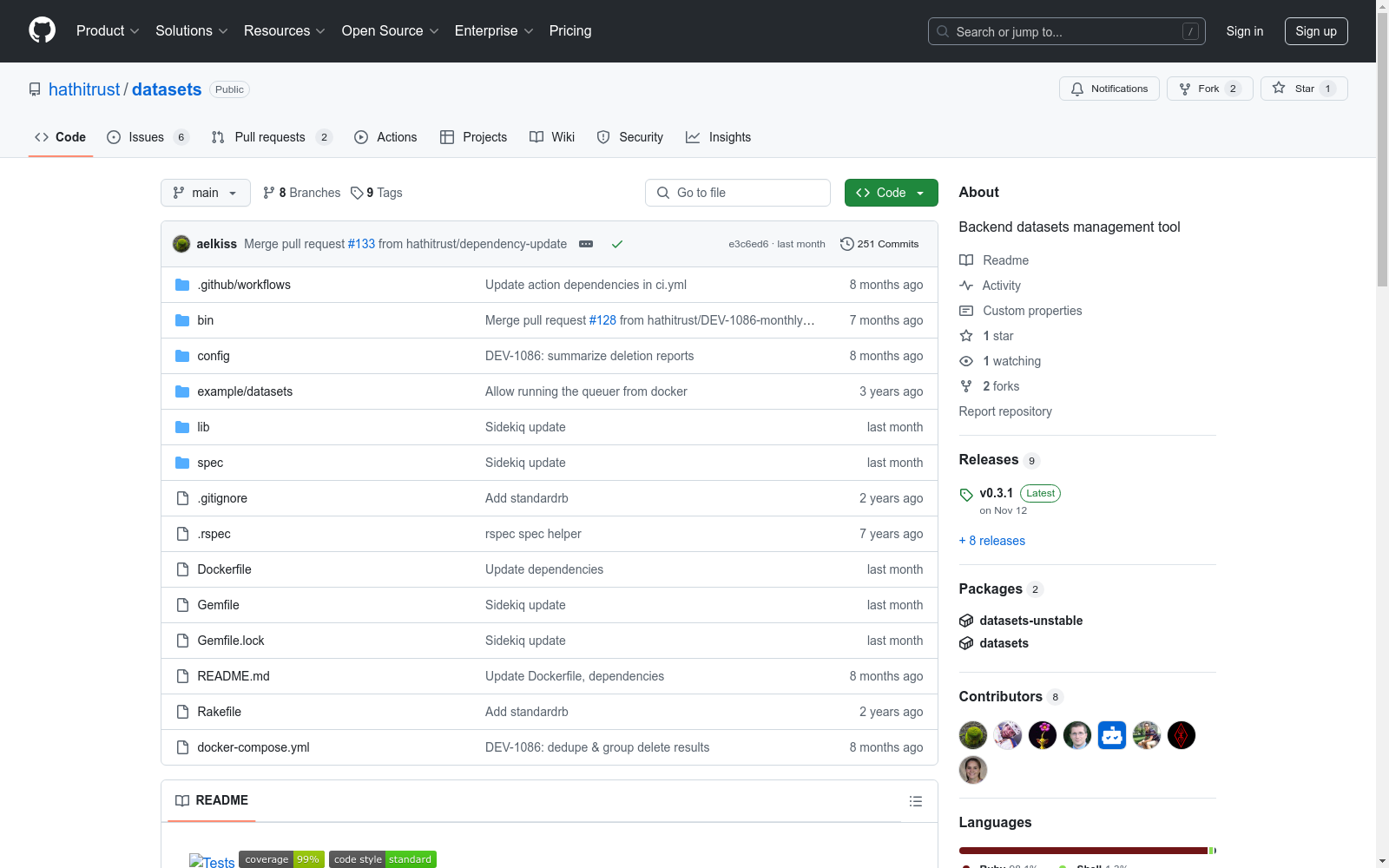Click the Readme link in About
1389x868 pixels.
(x=994, y=260)
